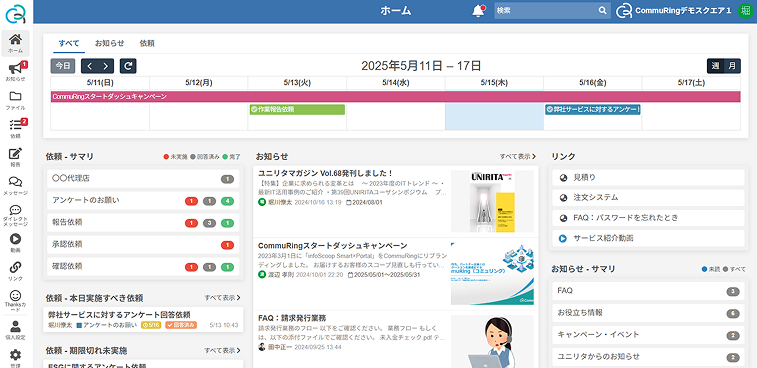
Task: Open ユニリタからのお知らせ summary row
Action: (x=648, y=357)
